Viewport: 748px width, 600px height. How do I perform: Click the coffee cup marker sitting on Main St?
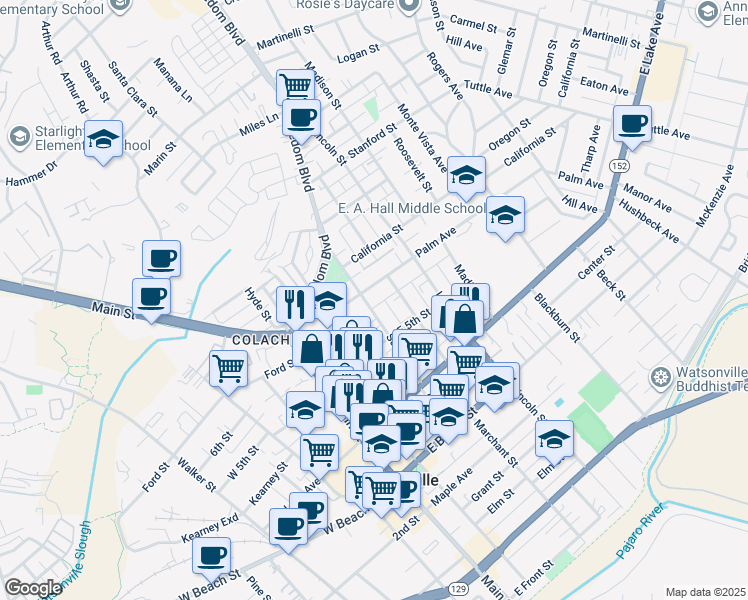pos(151,298)
